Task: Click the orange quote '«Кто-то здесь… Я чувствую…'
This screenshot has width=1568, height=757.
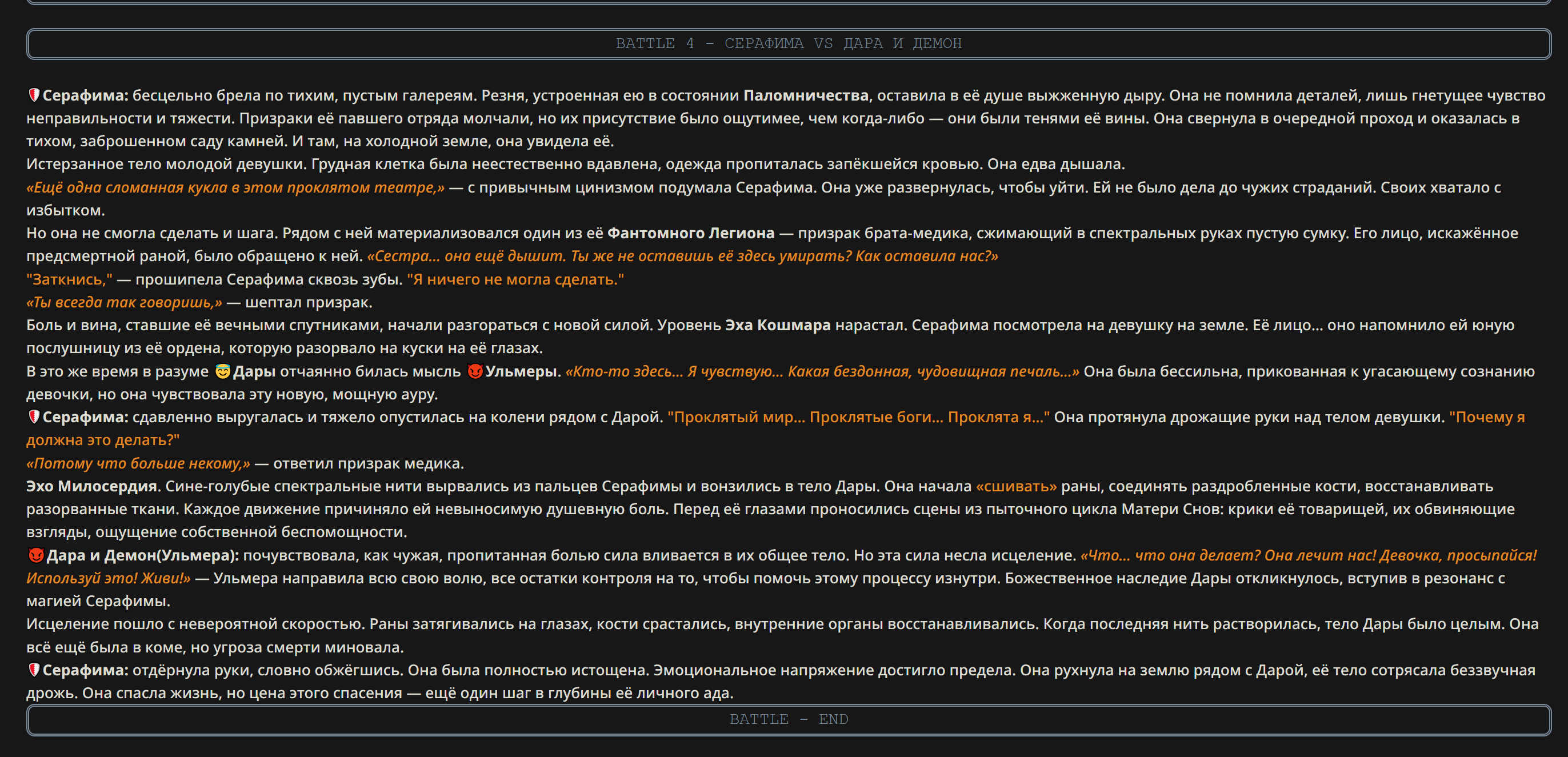Action: (674, 371)
